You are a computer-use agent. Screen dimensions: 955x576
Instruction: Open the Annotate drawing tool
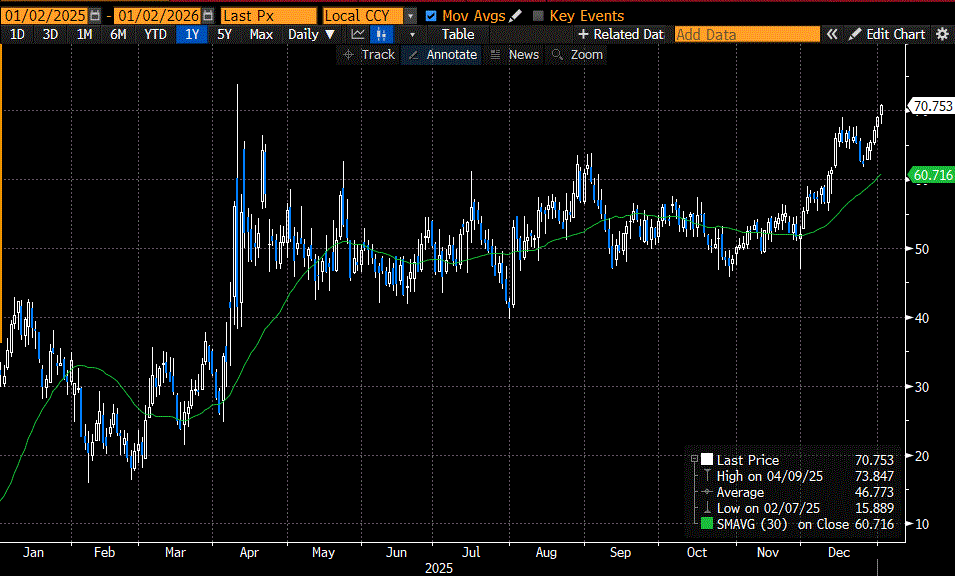pos(441,55)
